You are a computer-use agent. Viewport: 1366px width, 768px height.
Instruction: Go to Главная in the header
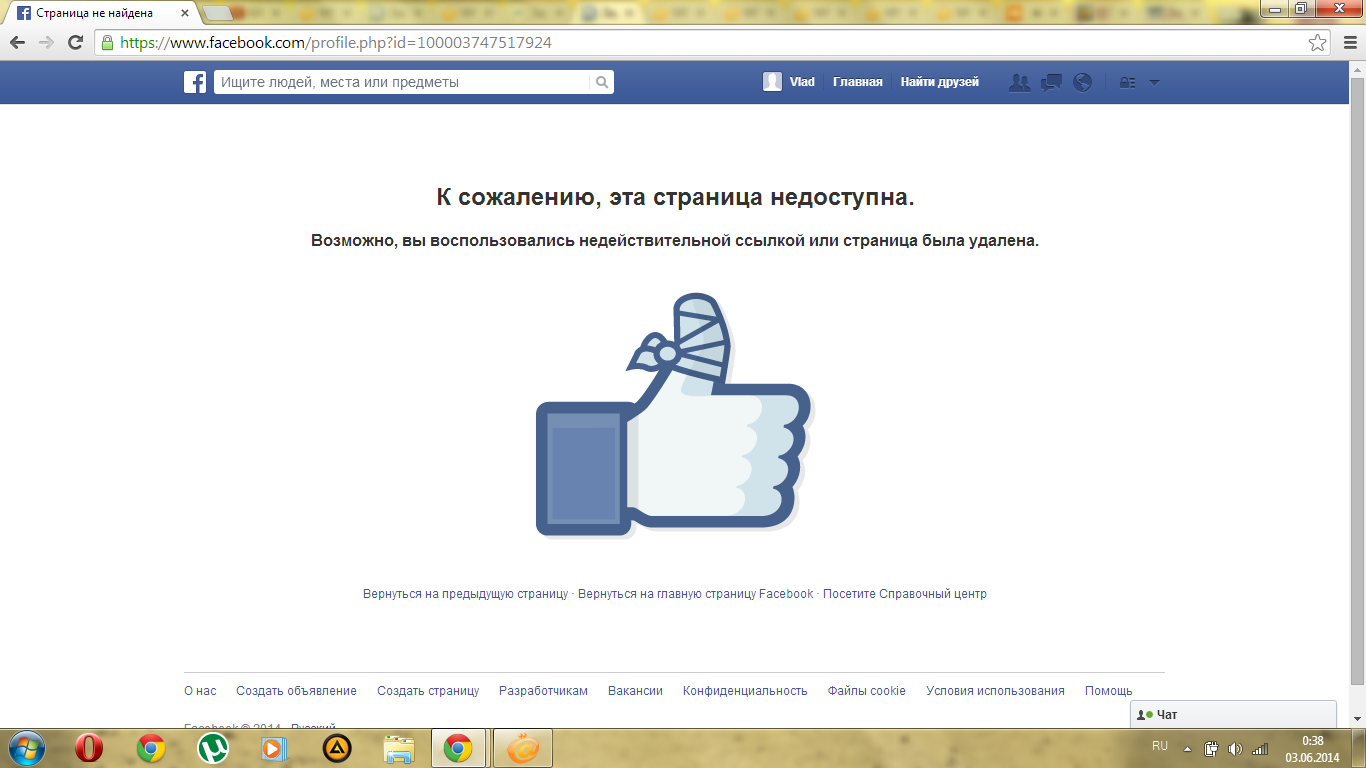coord(858,82)
